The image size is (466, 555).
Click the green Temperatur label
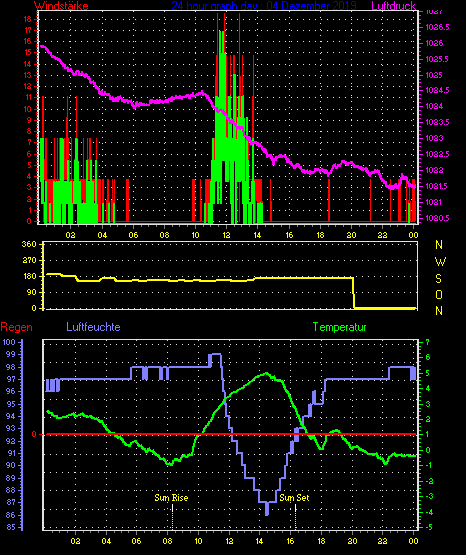pos(340,327)
